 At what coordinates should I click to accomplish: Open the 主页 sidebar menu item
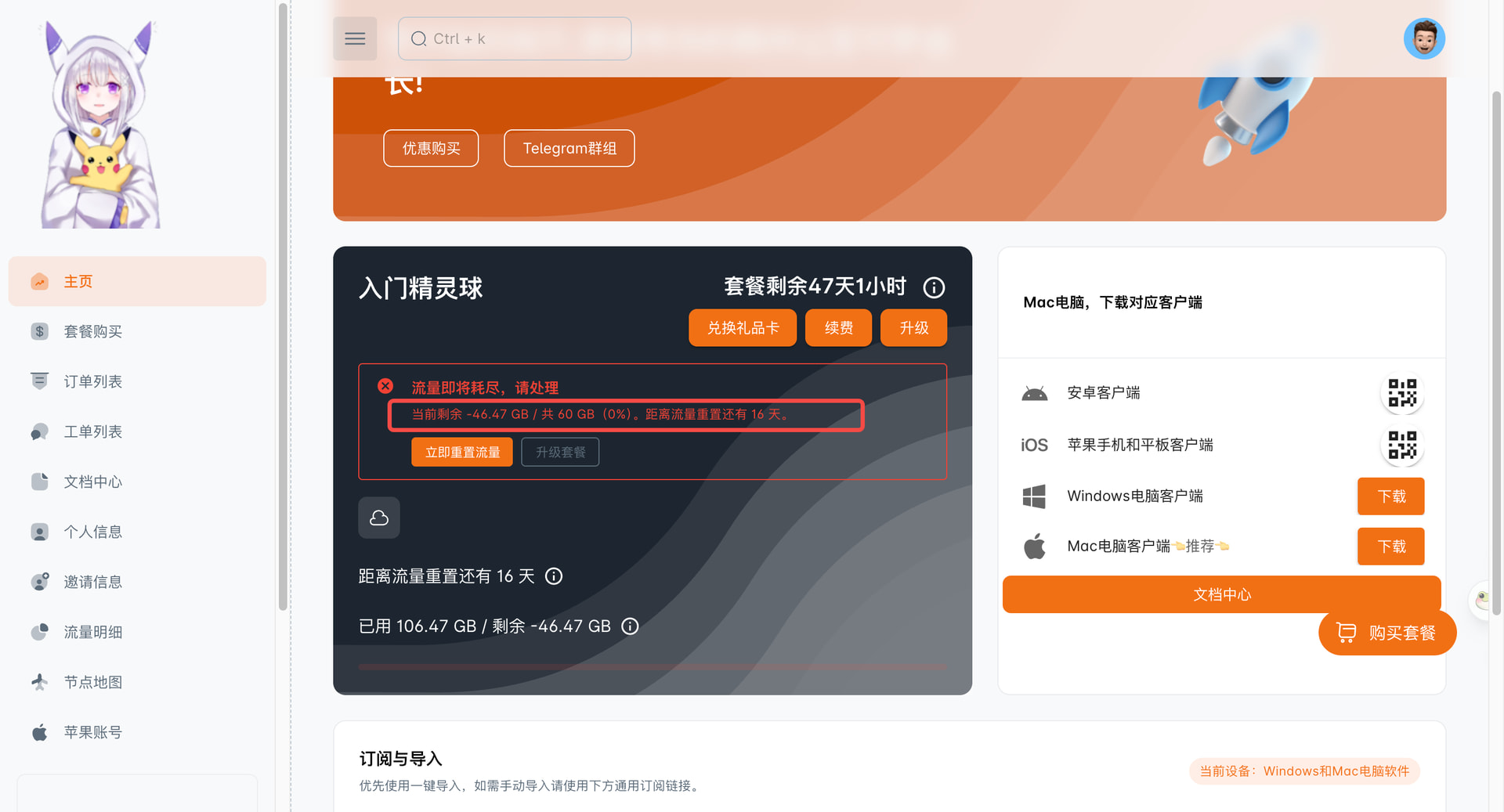point(137,281)
